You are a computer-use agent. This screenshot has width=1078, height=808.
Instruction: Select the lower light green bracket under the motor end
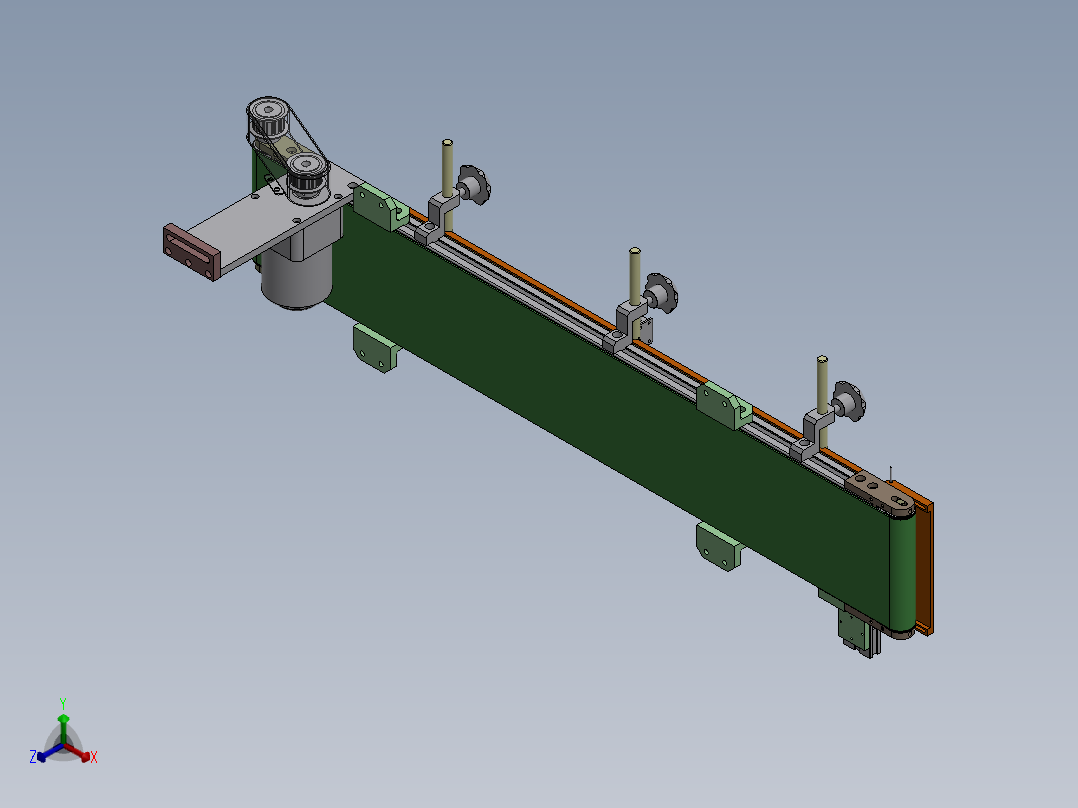pyautogui.click(x=375, y=349)
